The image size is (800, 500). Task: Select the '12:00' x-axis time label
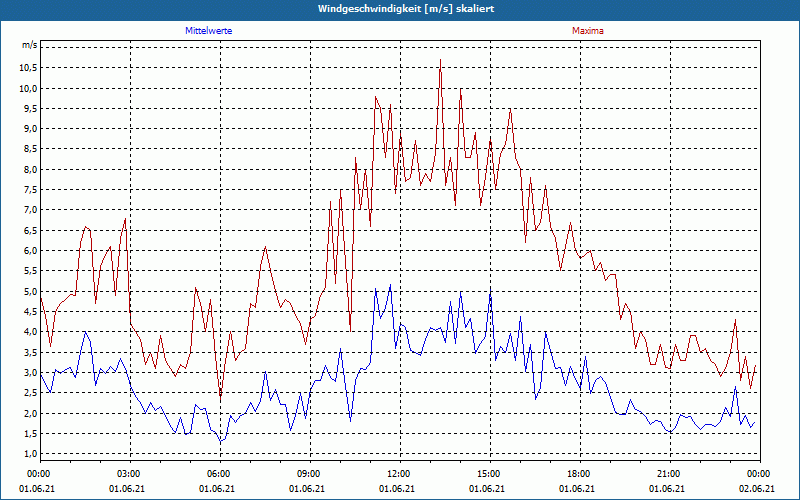[400, 474]
